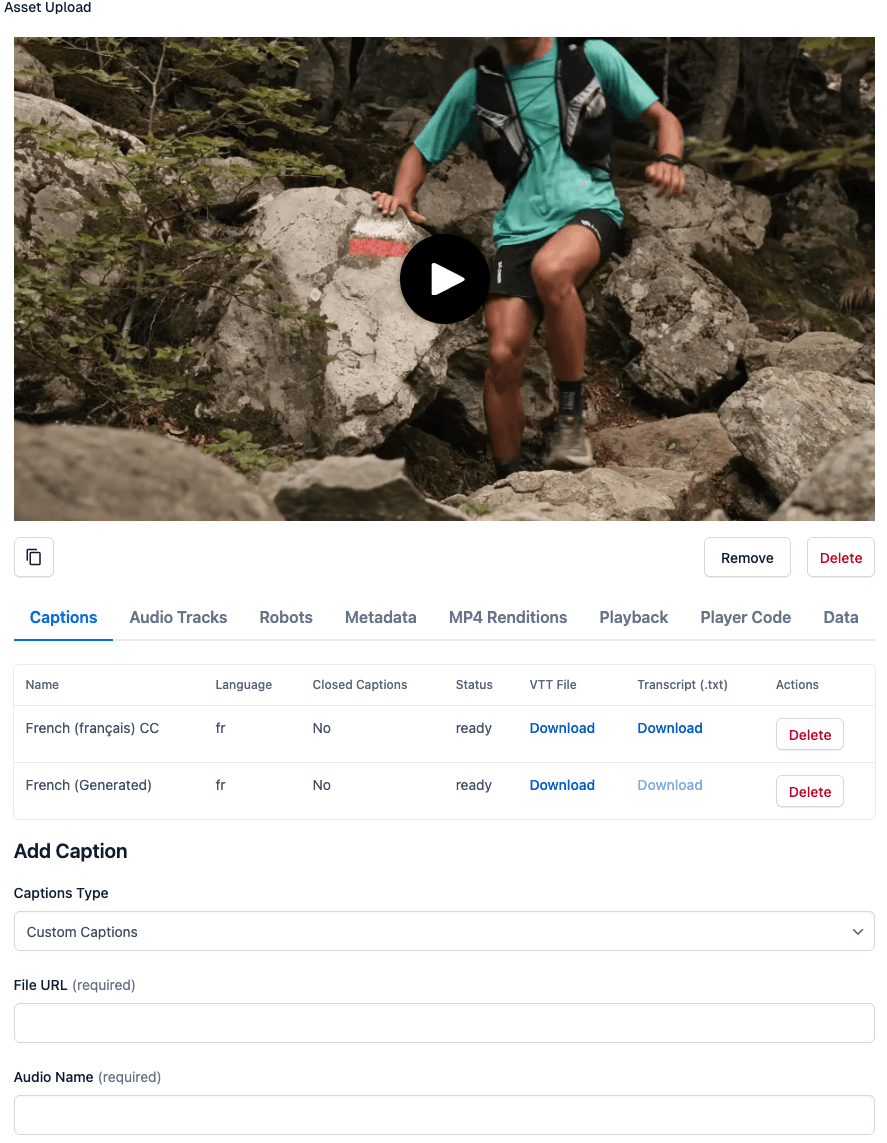The image size is (887, 1143).
Task: Play the trail runner video
Action: (x=444, y=279)
